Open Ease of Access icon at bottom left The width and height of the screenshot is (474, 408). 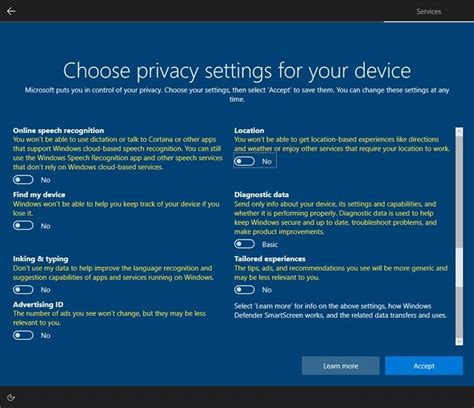(x=11, y=397)
